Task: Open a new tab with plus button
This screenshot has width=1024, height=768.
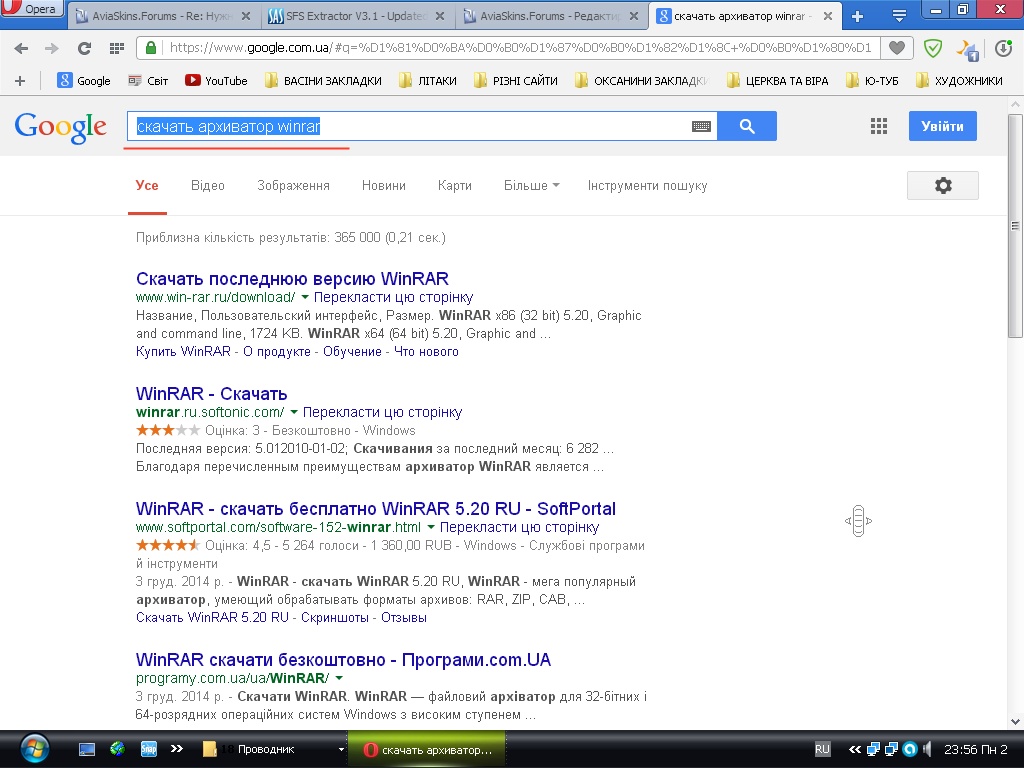Action: 857,16
